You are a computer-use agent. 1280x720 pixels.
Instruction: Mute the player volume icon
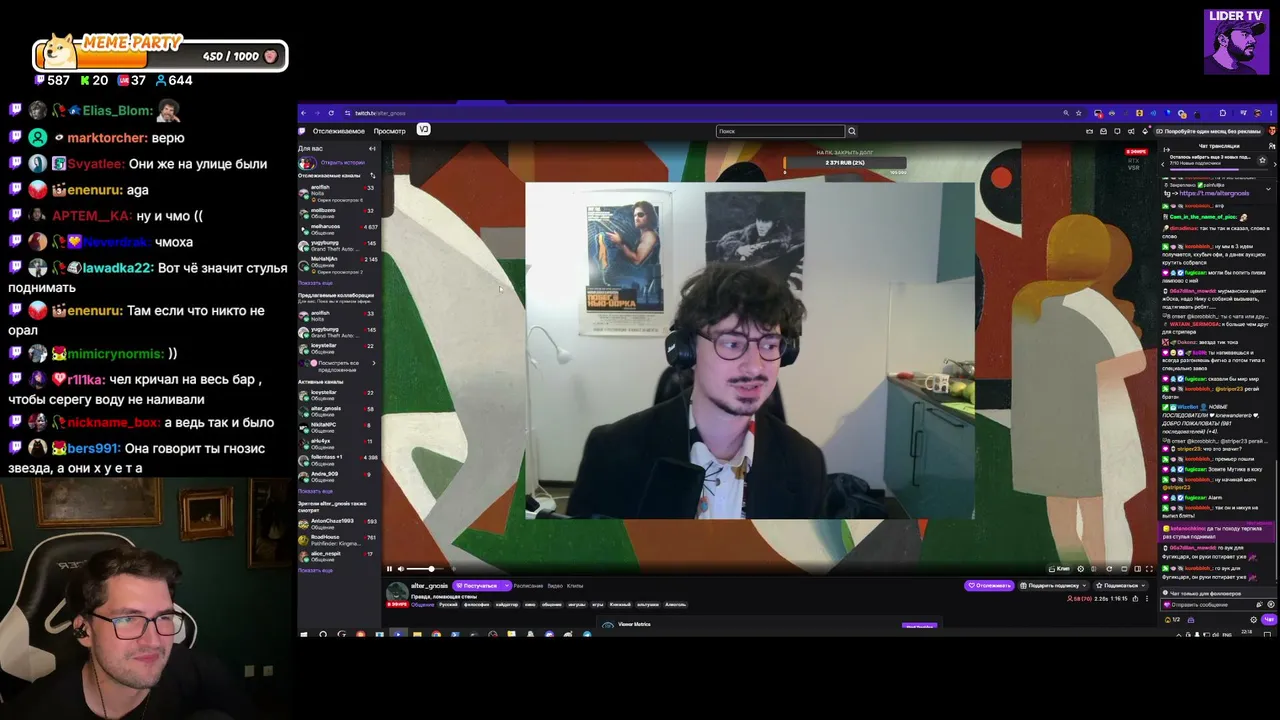[401, 569]
